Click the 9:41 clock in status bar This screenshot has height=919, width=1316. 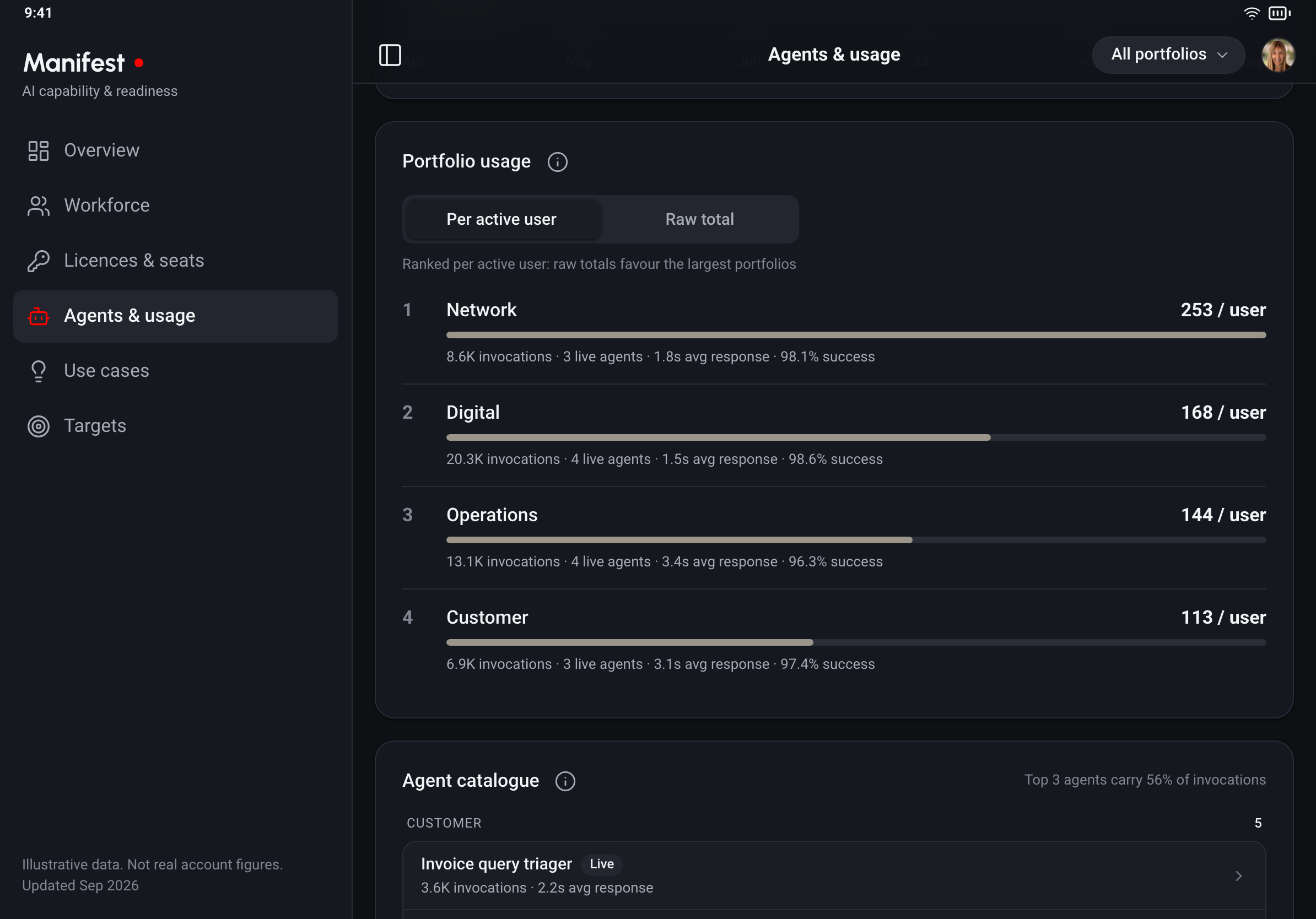38,13
